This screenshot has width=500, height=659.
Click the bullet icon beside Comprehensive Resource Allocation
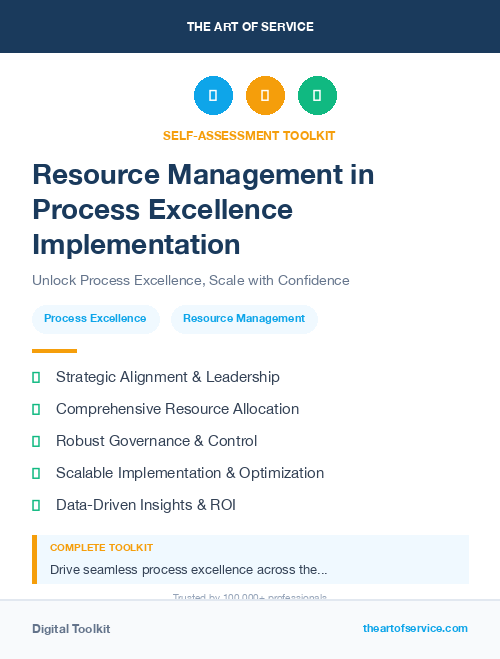36,409
